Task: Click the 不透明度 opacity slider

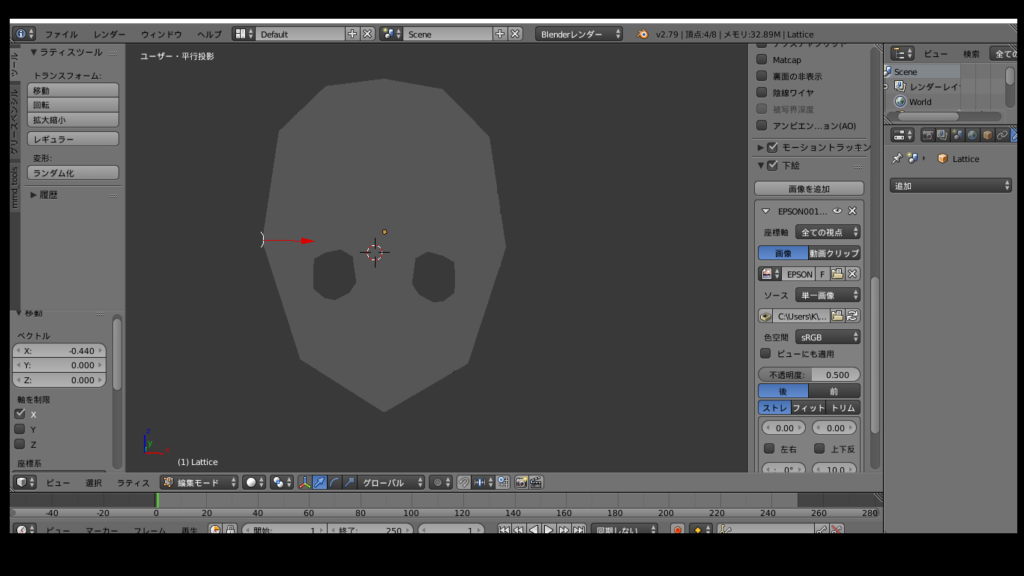Action: (808, 374)
